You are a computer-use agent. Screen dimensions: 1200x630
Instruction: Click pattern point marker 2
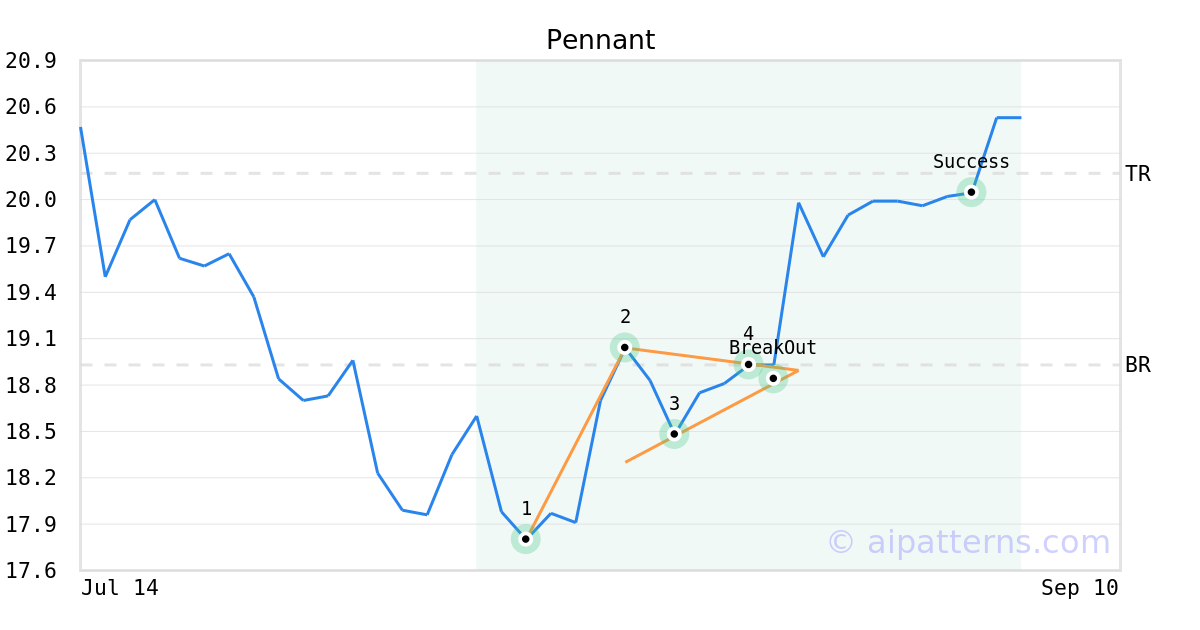[625, 348]
